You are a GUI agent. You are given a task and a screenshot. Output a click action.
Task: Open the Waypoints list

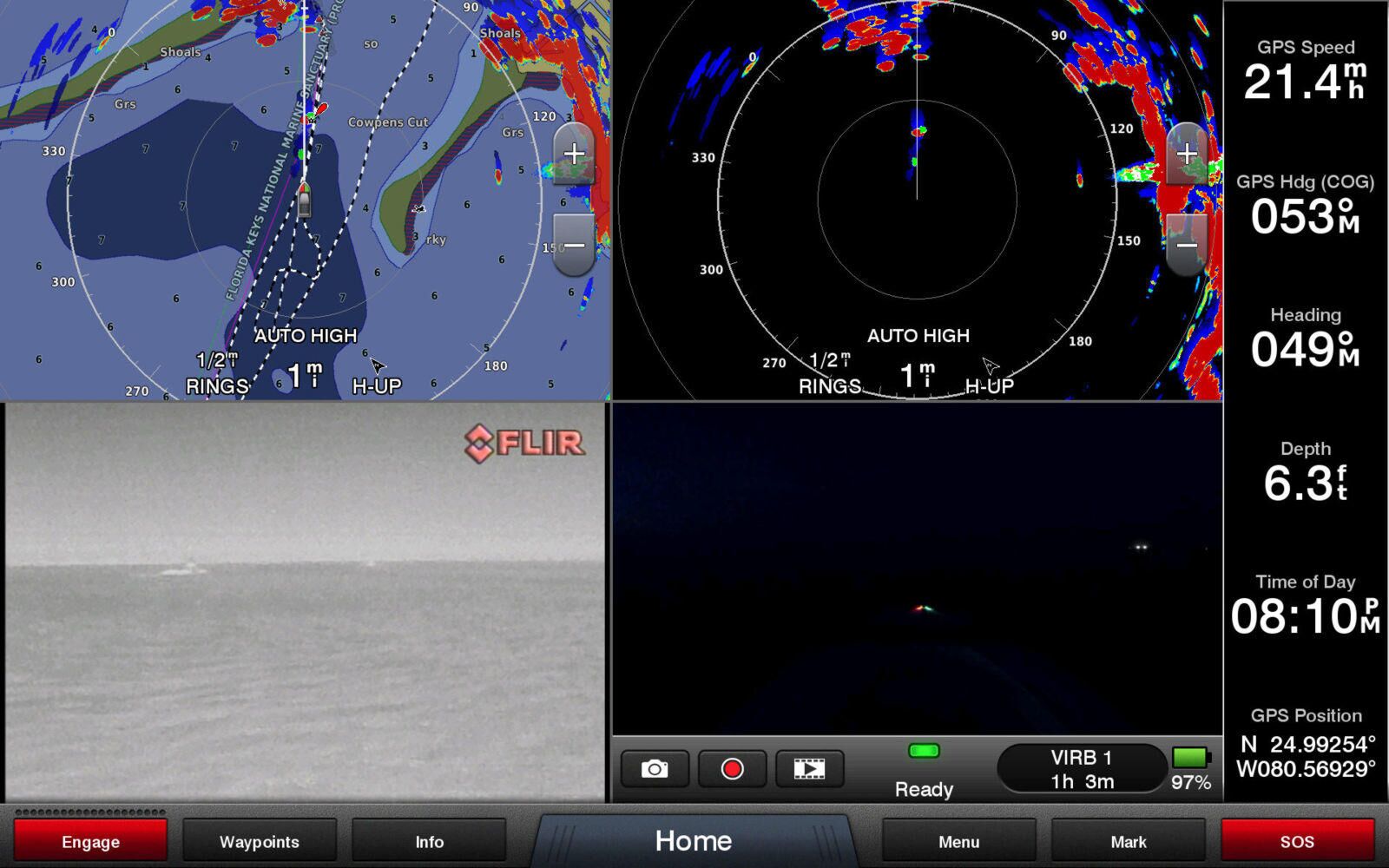click(x=259, y=841)
